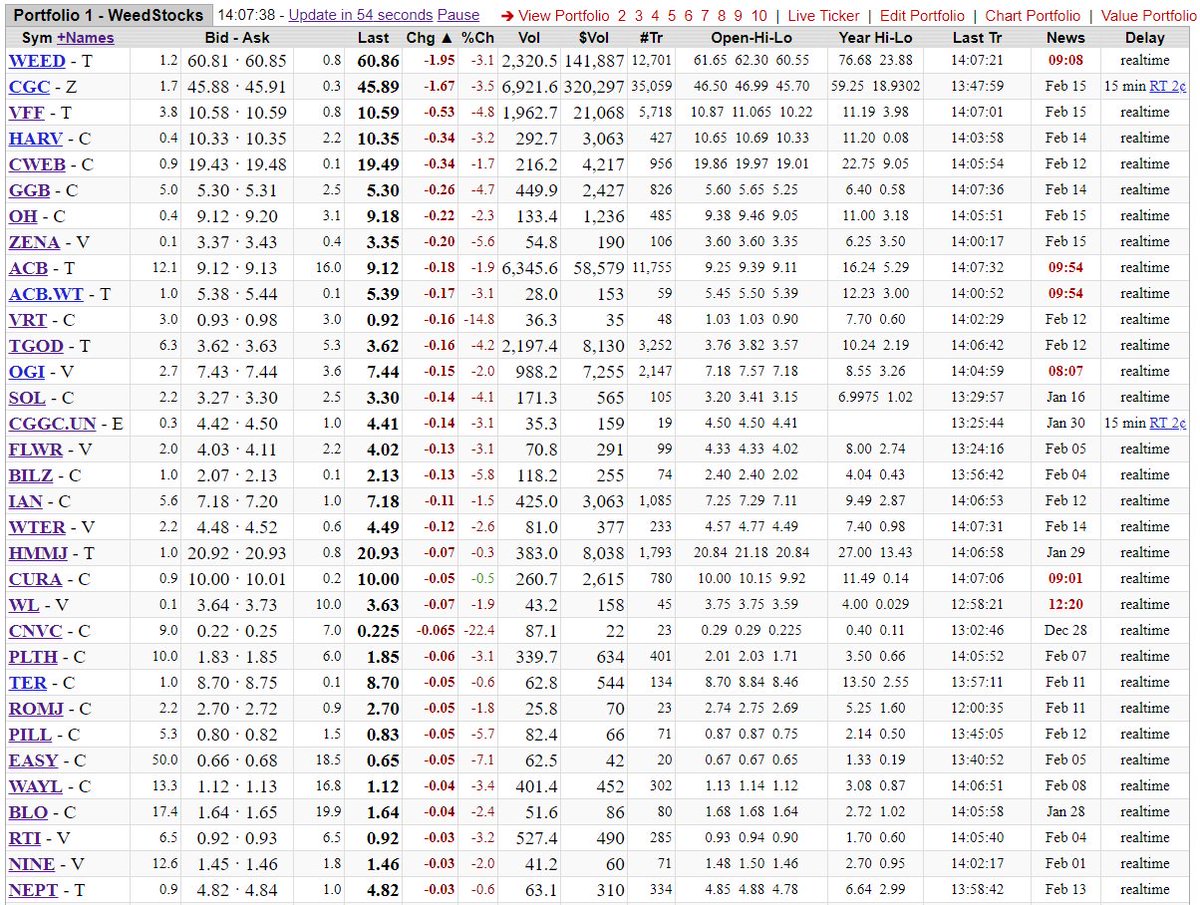The height and width of the screenshot is (905, 1200).
Task: Open the CURA symbol link
Action: [34, 579]
